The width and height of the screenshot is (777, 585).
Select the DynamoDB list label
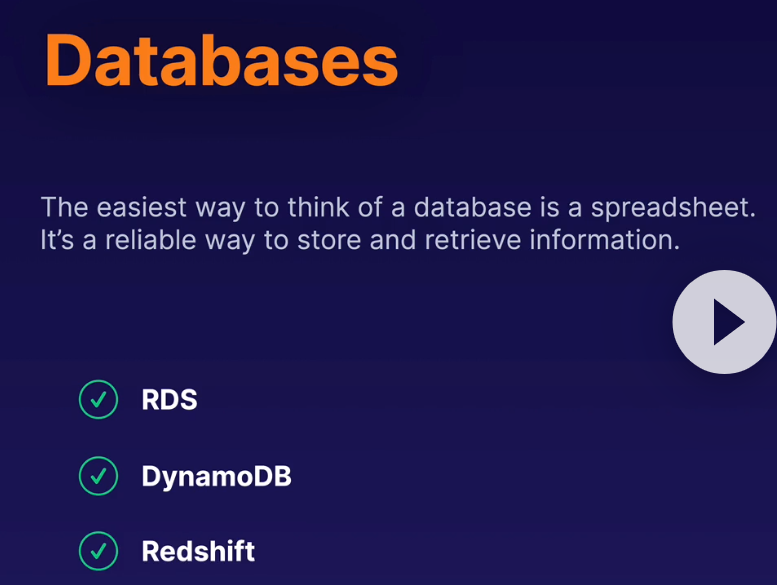tap(216, 476)
